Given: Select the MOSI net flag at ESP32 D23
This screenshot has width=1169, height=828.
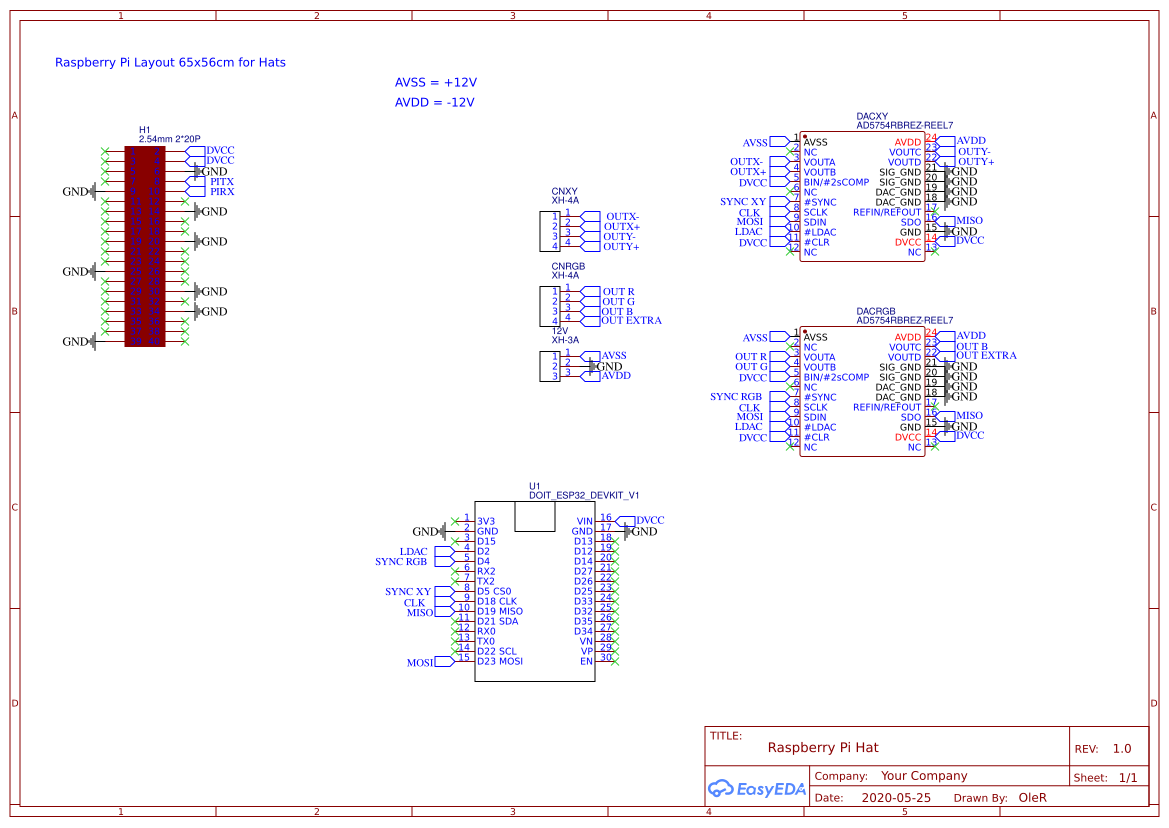Looking at the screenshot, I should tap(420, 662).
